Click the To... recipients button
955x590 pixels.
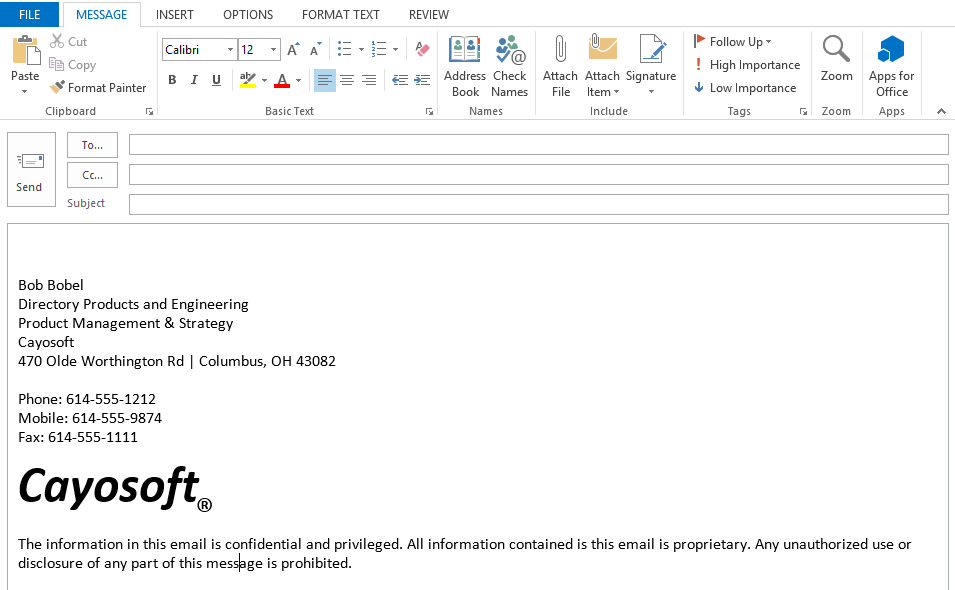92,145
